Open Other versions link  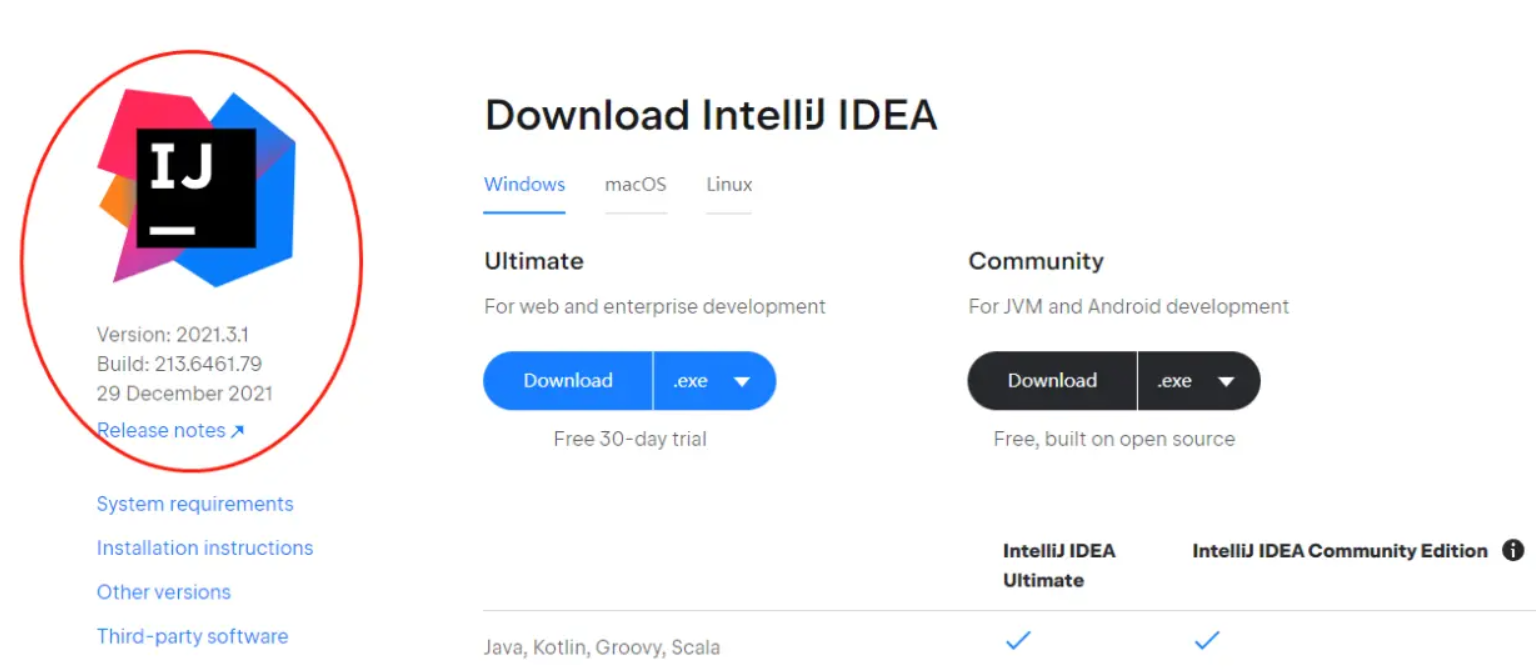click(164, 592)
